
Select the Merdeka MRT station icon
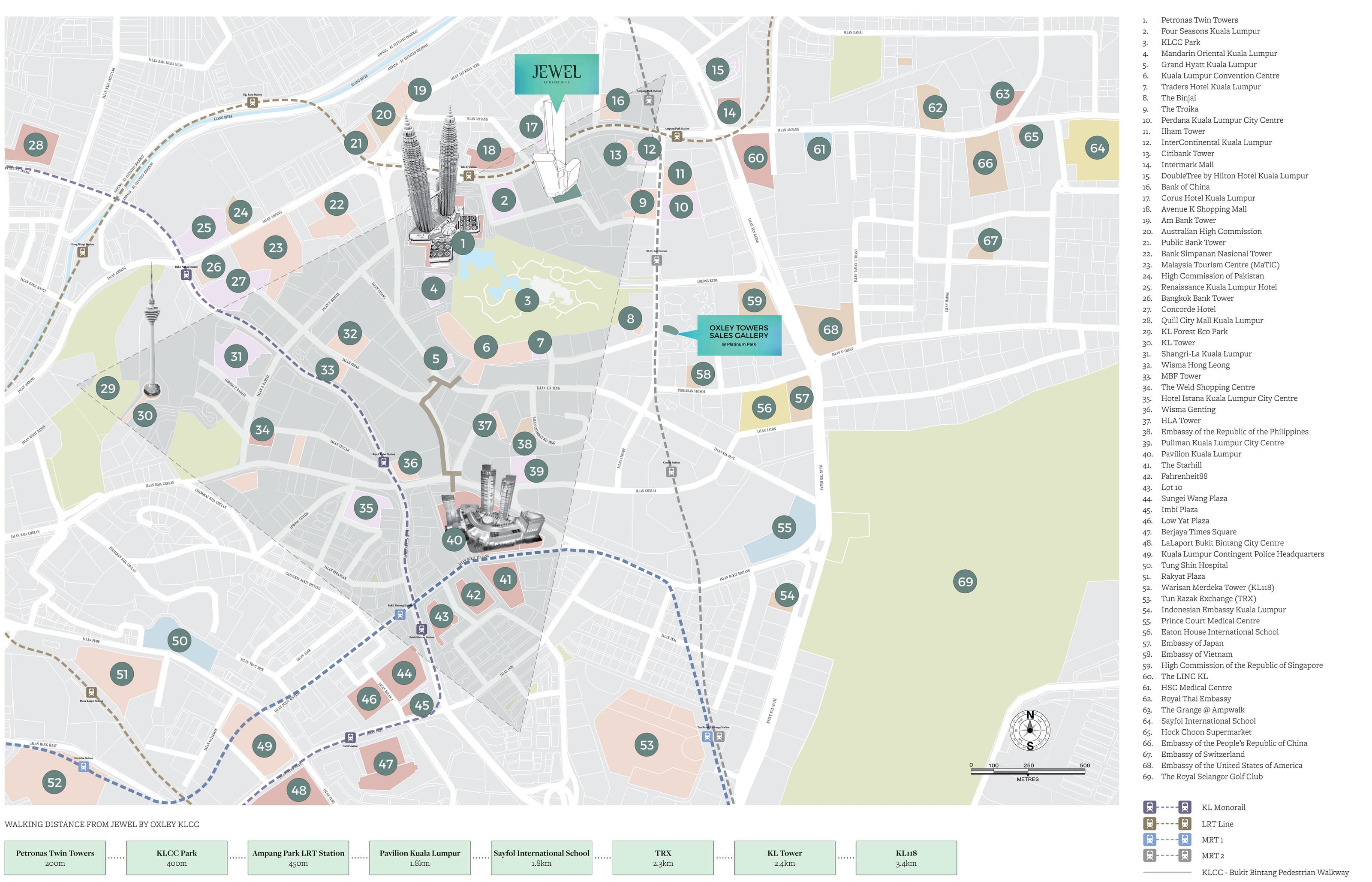click(x=84, y=766)
